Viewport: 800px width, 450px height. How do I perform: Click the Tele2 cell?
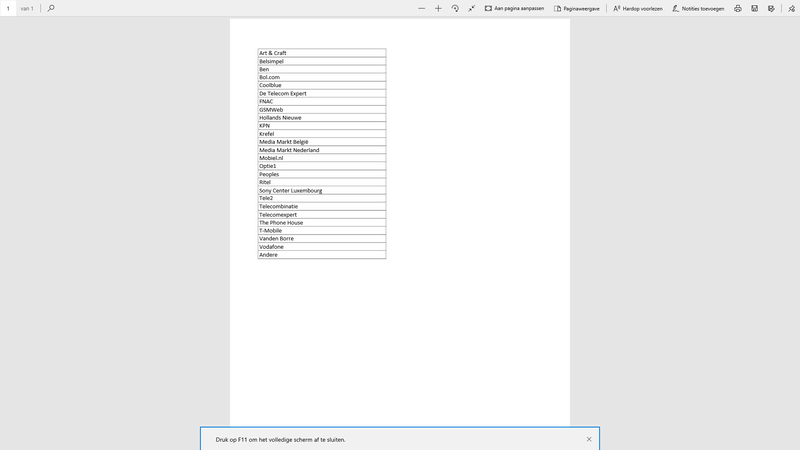[321, 198]
